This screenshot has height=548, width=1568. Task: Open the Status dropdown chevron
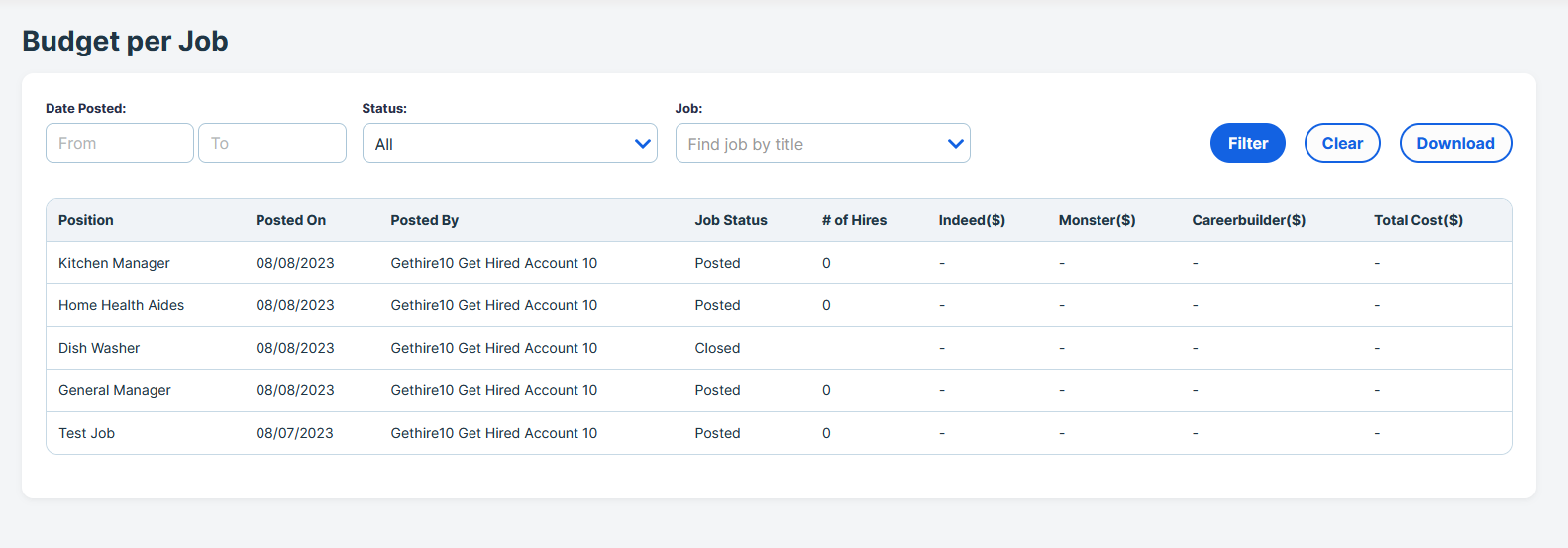pos(643,144)
